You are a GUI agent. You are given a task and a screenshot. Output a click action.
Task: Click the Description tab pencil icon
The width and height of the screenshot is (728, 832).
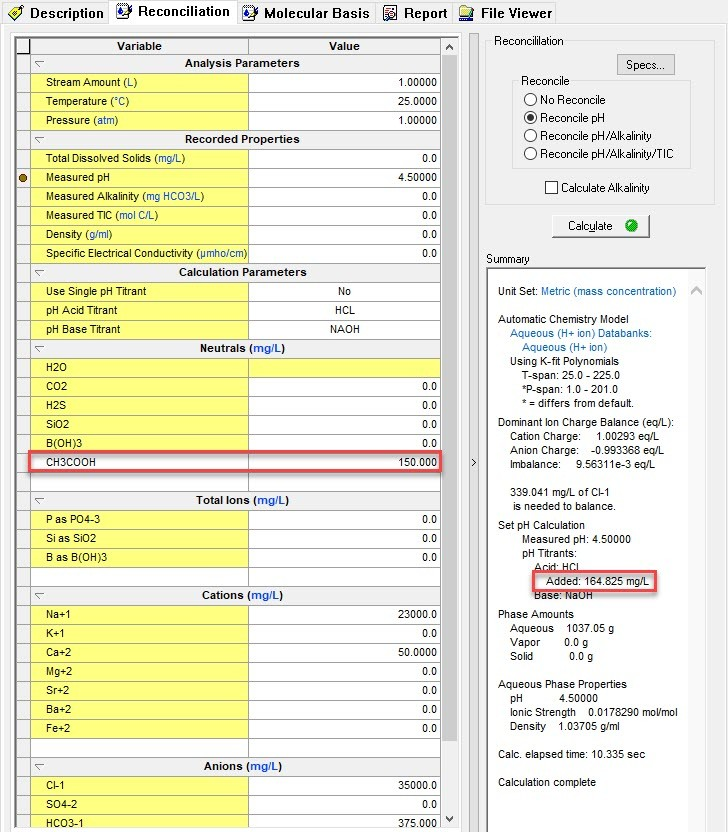(x=16, y=13)
